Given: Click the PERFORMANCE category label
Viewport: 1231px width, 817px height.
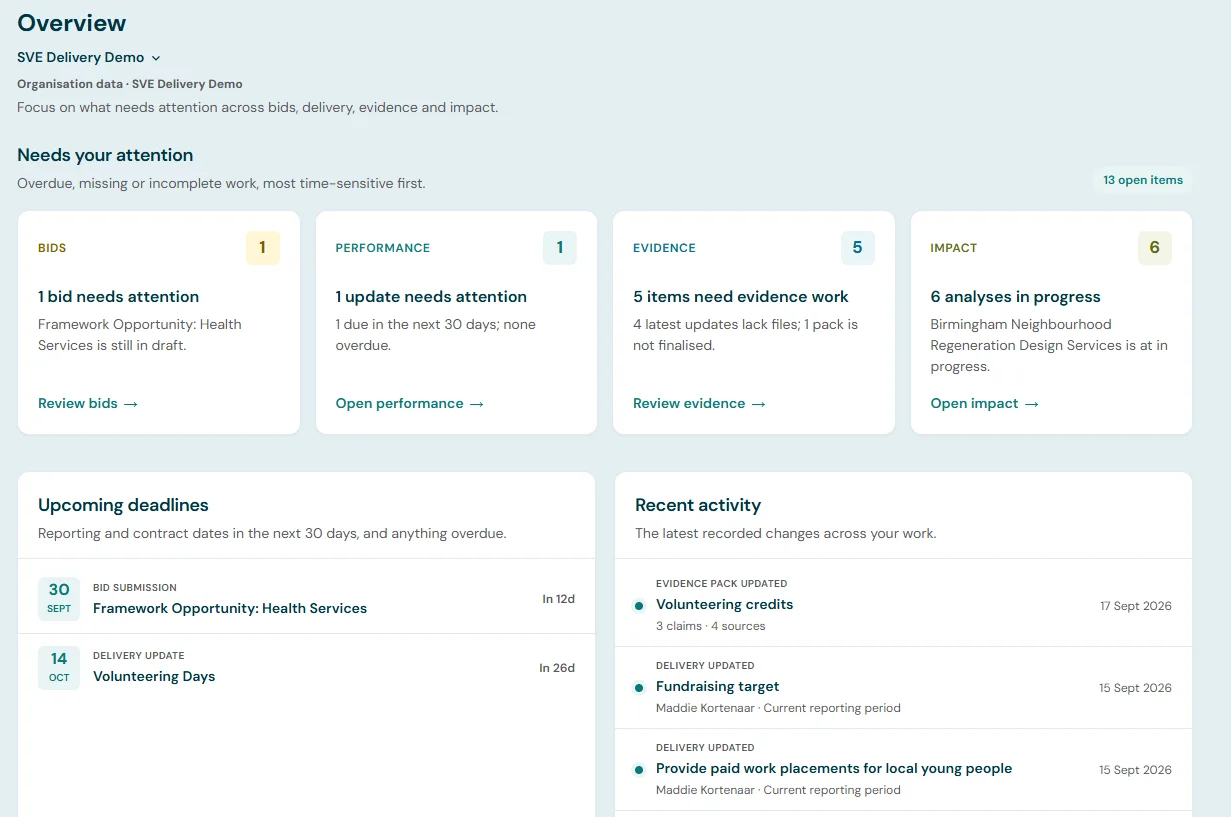Looking at the screenshot, I should tap(383, 248).
